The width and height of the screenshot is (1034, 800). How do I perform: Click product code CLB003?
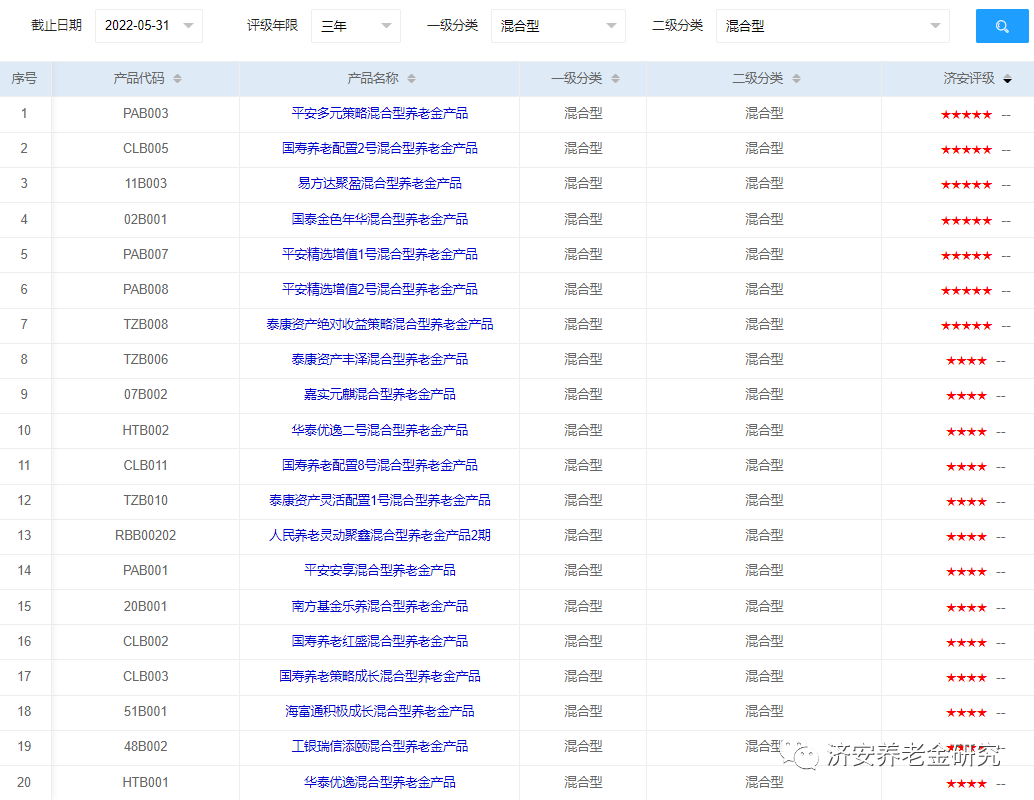[146, 676]
